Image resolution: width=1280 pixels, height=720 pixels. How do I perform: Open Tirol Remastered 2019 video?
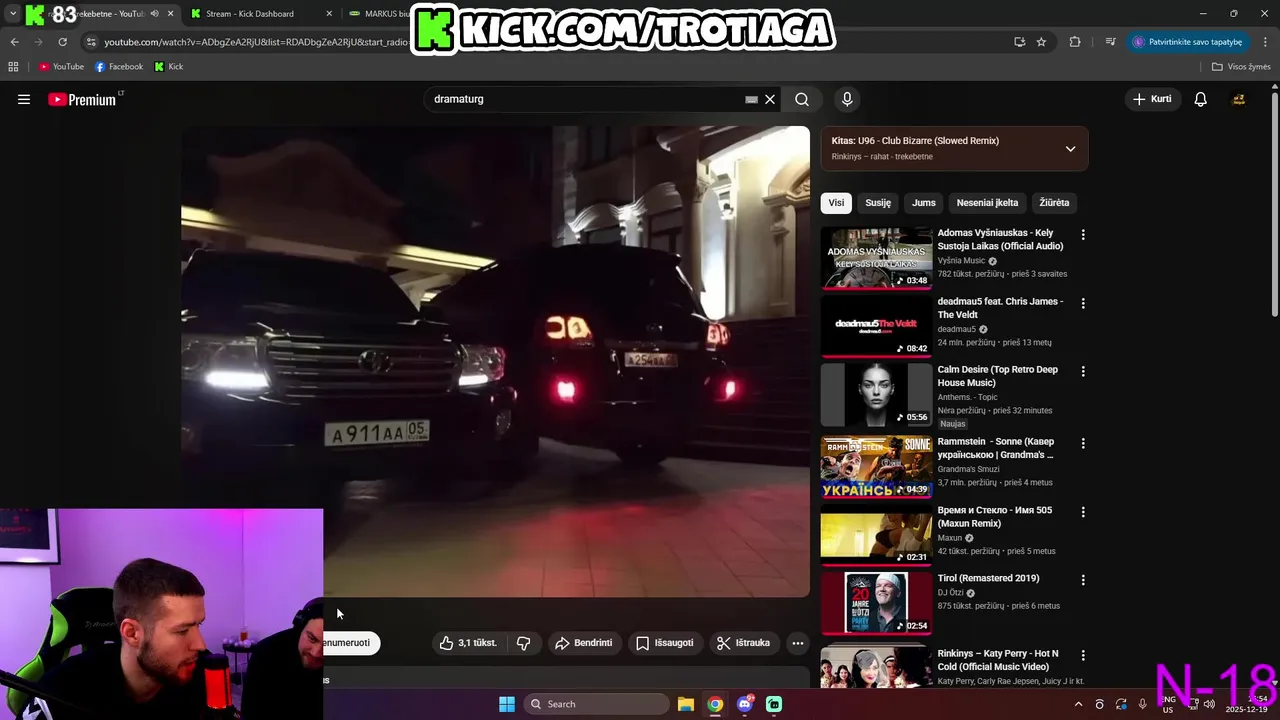click(988, 578)
